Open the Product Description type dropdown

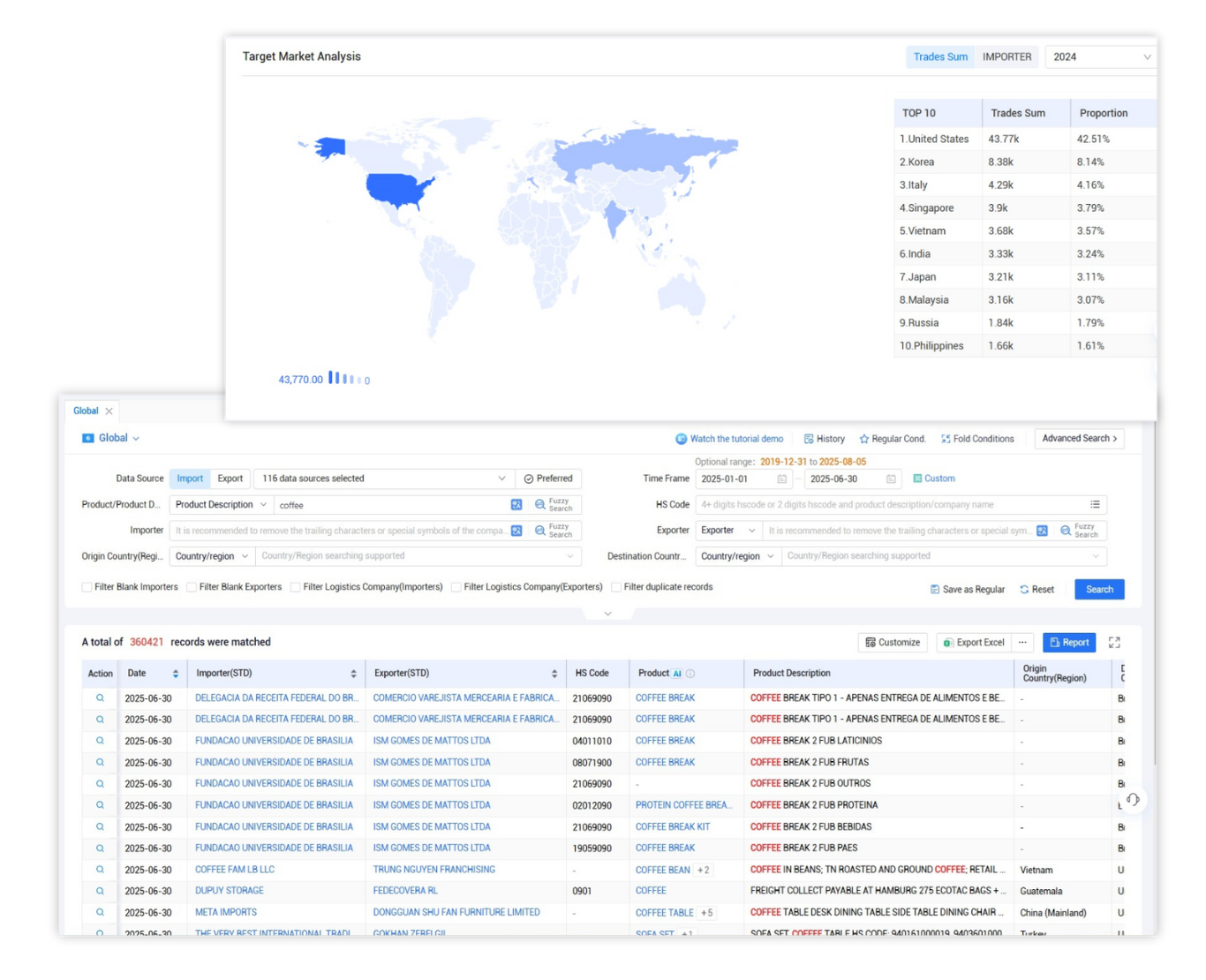pos(220,505)
